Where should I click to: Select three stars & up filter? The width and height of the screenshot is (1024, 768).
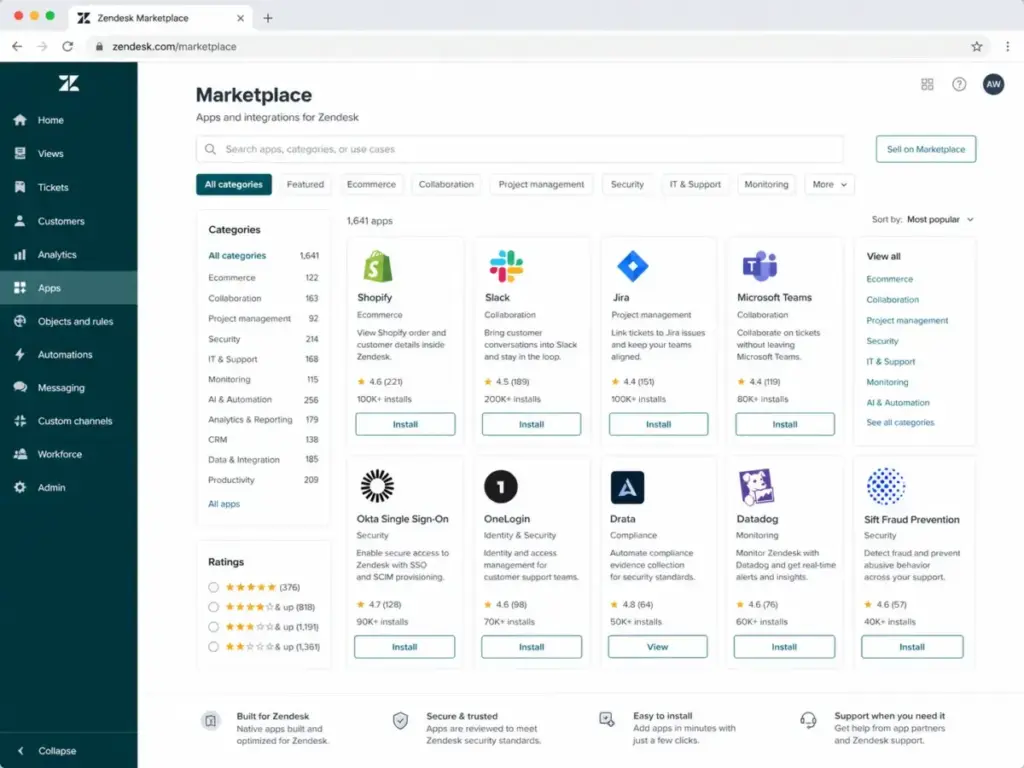[214, 627]
